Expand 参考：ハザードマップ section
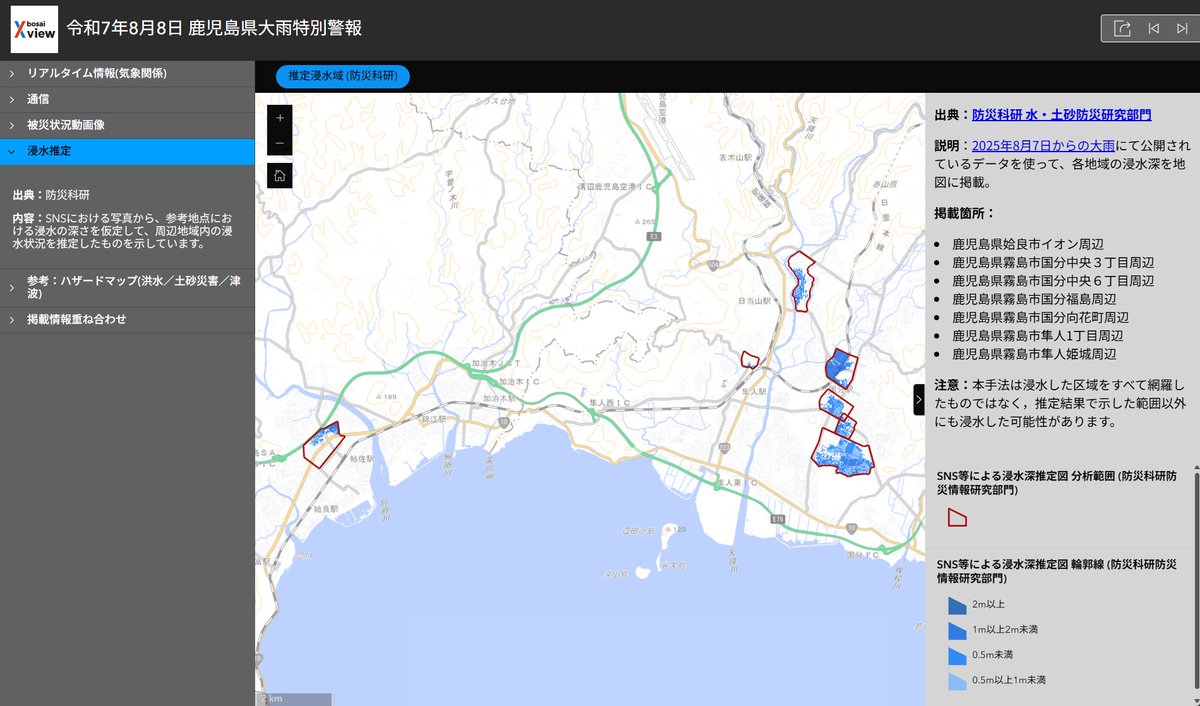The image size is (1200, 706). (128, 288)
